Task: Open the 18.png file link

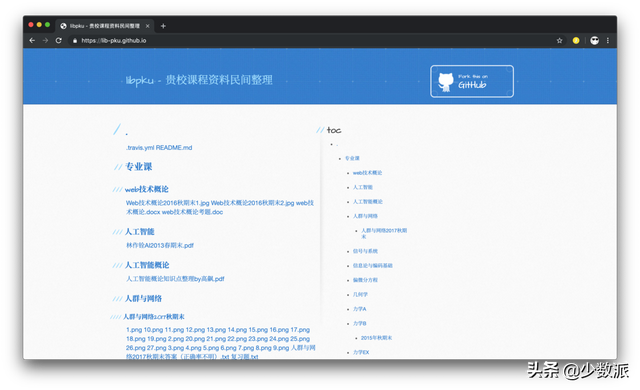Action: [x=136, y=339]
